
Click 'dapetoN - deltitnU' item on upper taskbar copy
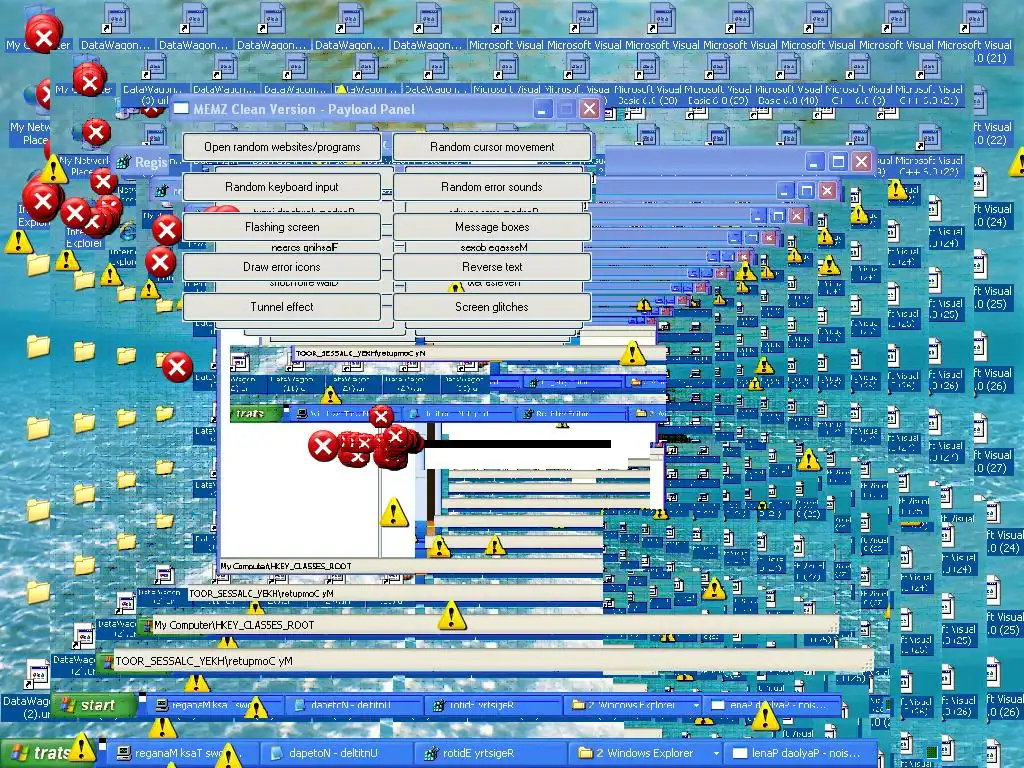353,705
